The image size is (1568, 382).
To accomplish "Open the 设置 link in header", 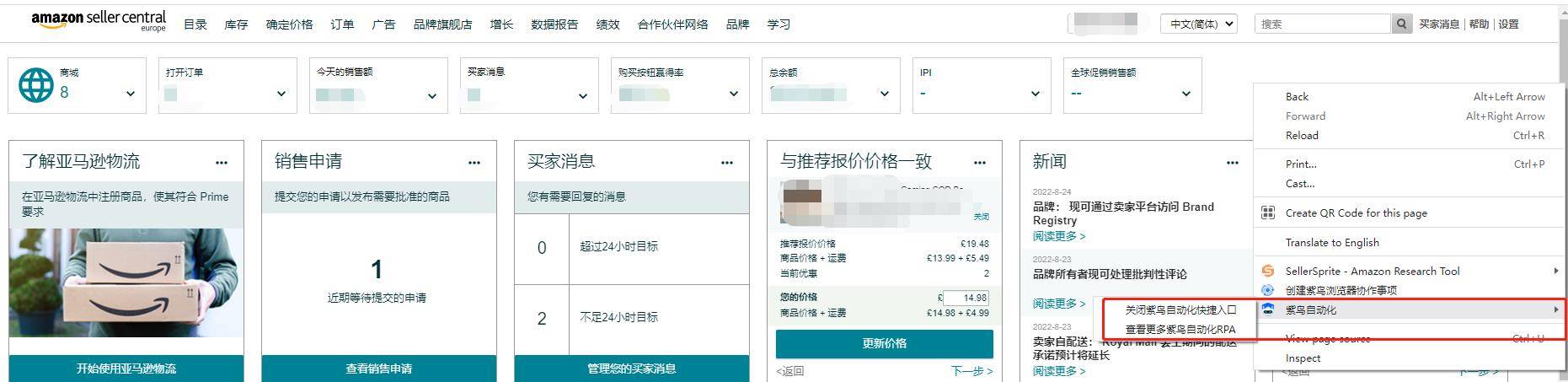I will coord(1508,24).
